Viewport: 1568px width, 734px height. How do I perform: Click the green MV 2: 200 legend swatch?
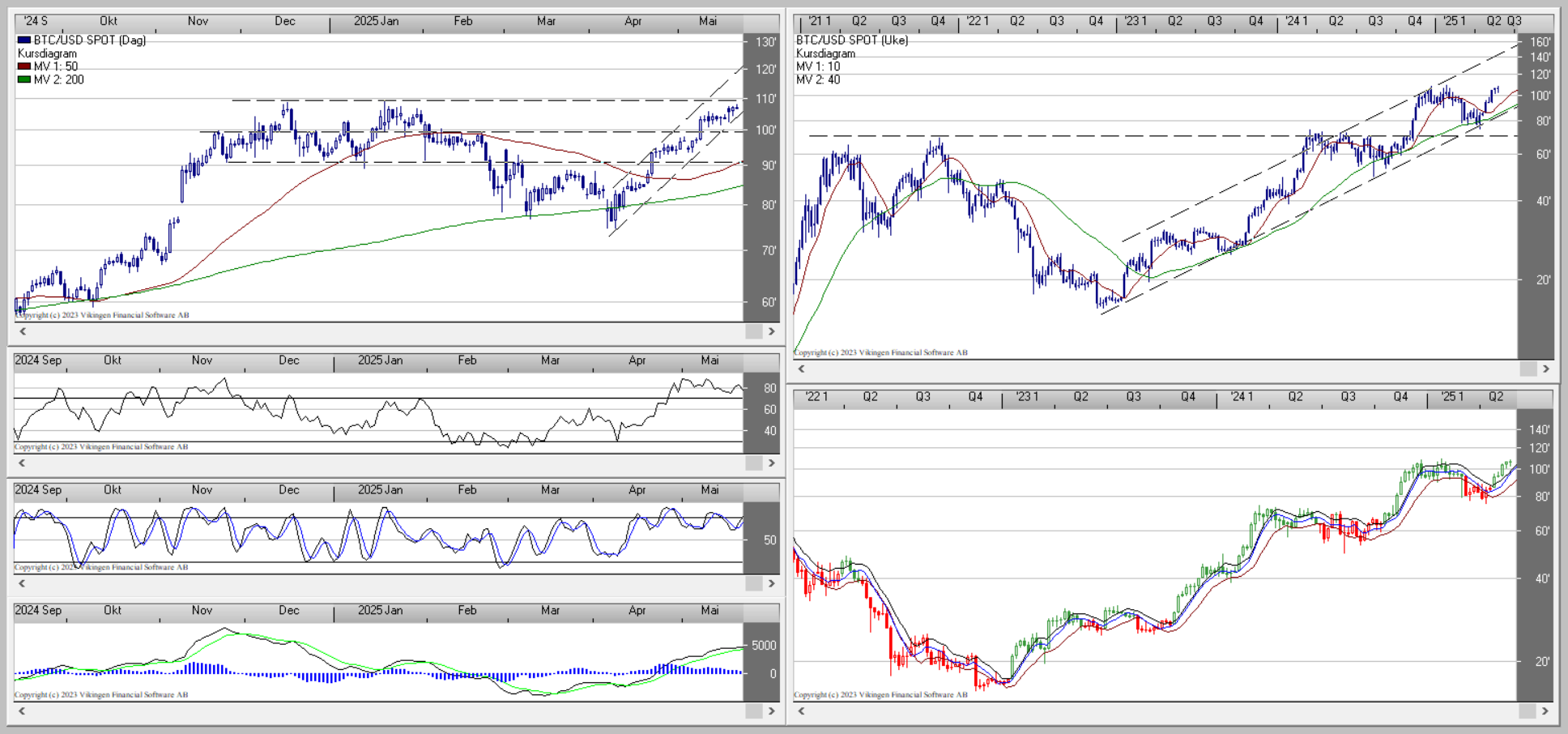tap(24, 79)
